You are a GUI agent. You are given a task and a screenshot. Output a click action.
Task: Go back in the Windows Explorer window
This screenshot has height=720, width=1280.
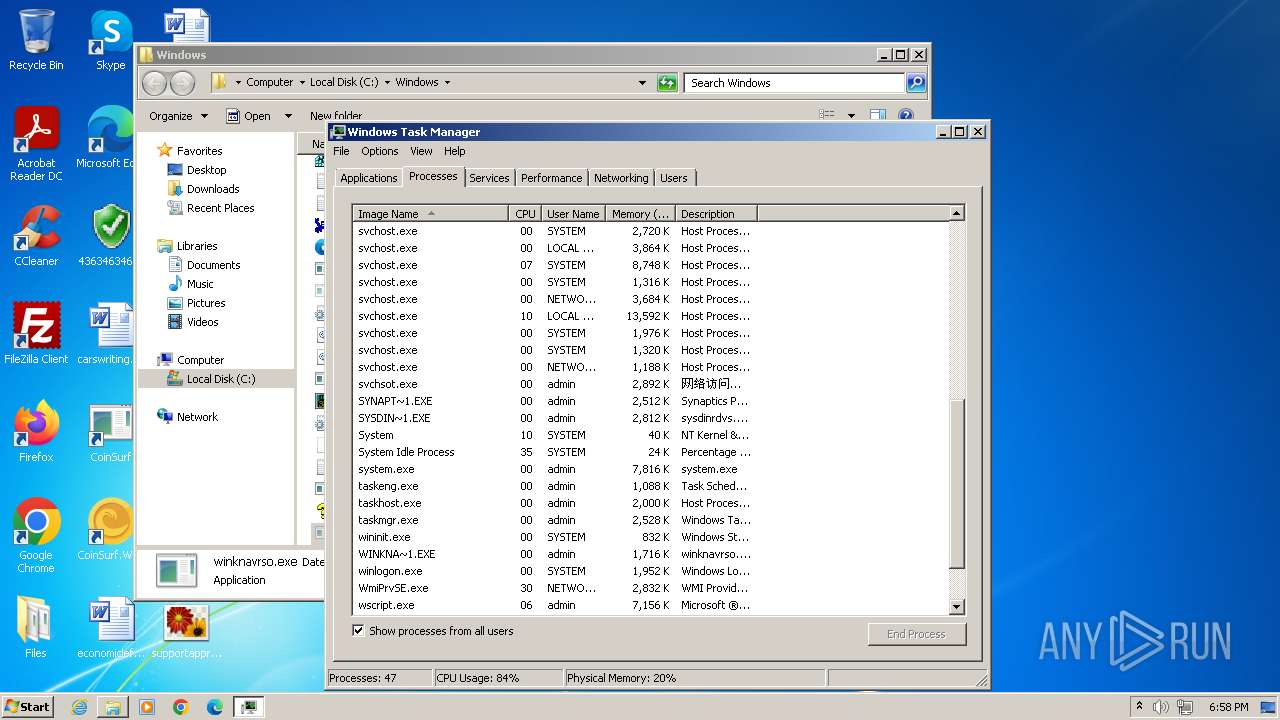point(154,83)
